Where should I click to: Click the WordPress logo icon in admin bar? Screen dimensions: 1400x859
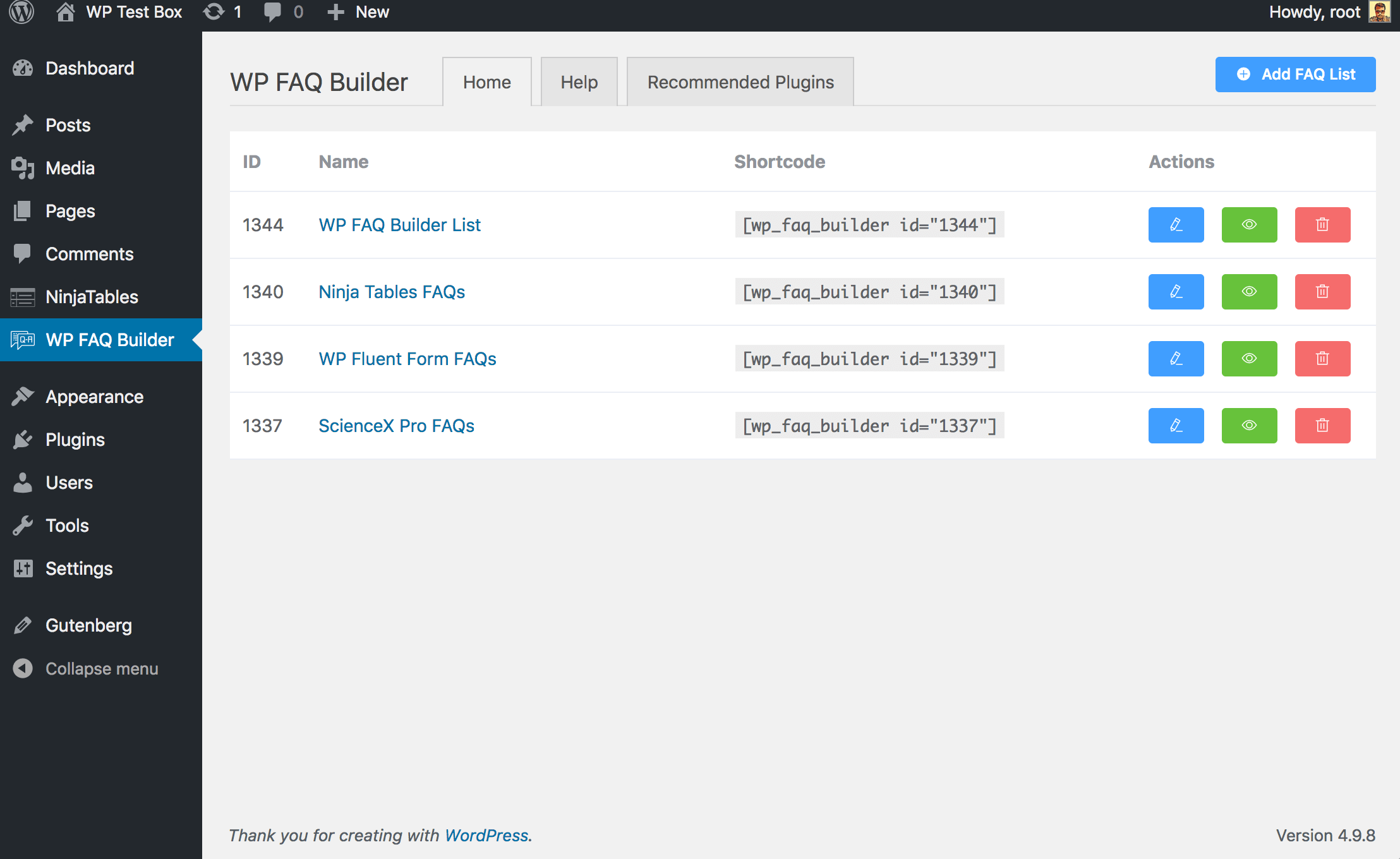tap(21, 12)
